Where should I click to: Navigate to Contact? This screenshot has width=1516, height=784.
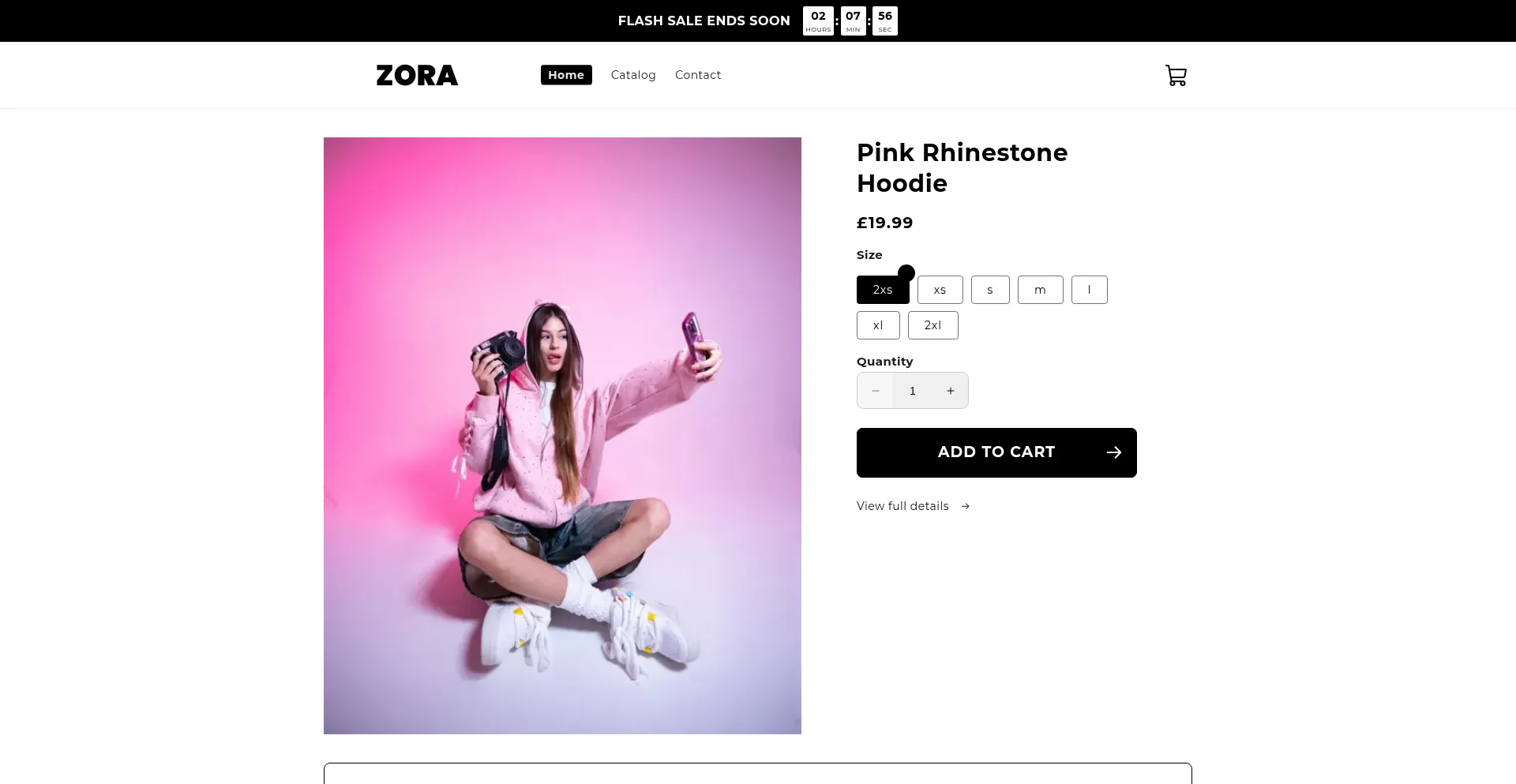point(698,75)
